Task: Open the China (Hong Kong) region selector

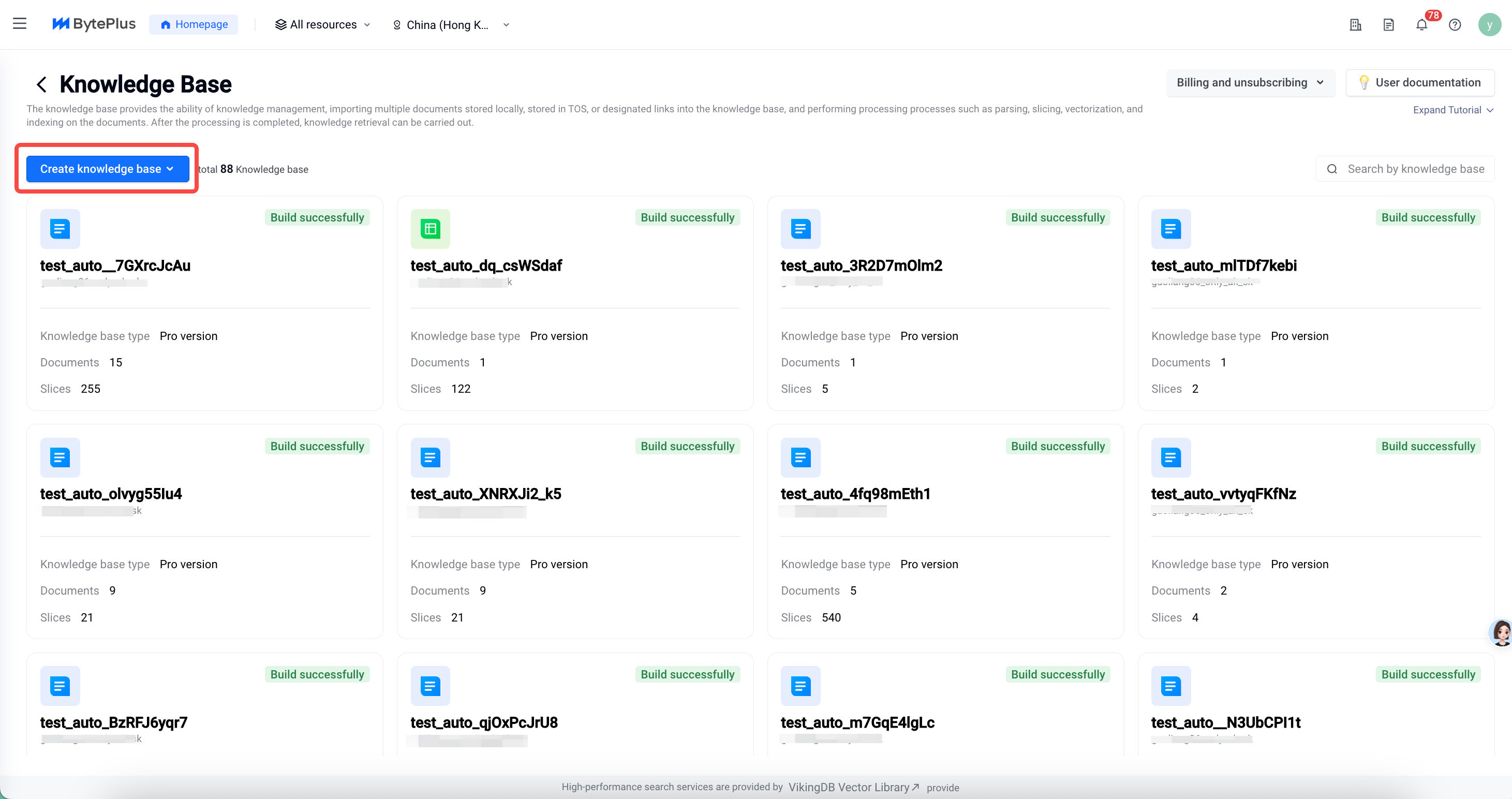Action: click(451, 25)
